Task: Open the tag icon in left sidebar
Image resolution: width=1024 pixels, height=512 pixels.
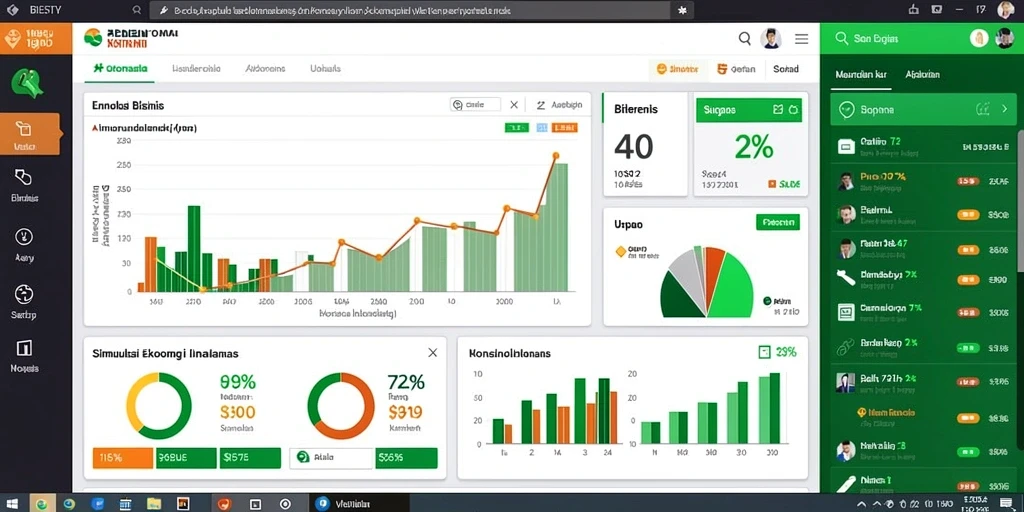Action: pos(24,177)
